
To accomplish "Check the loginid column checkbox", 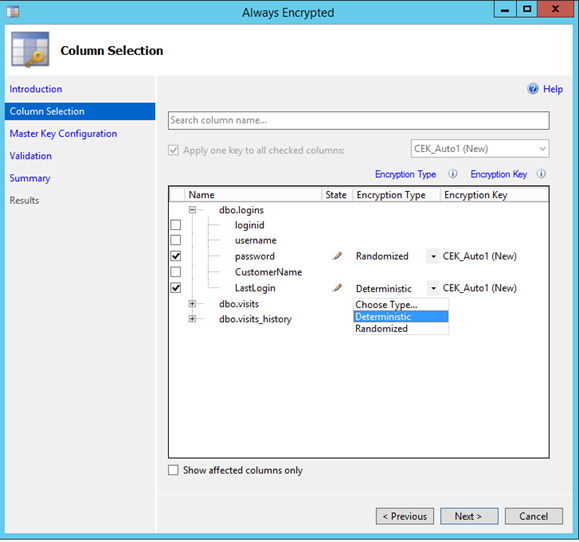I will pyautogui.click(x=176, y=224).
